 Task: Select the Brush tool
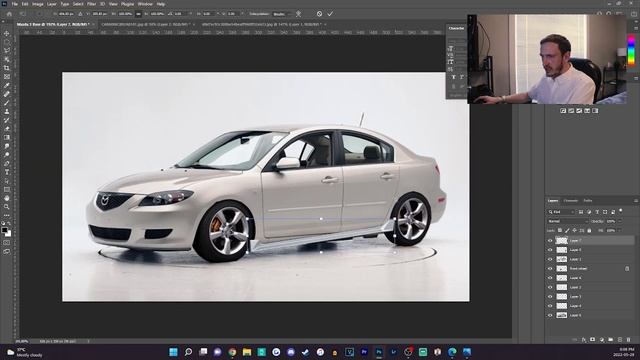point(7,103)
